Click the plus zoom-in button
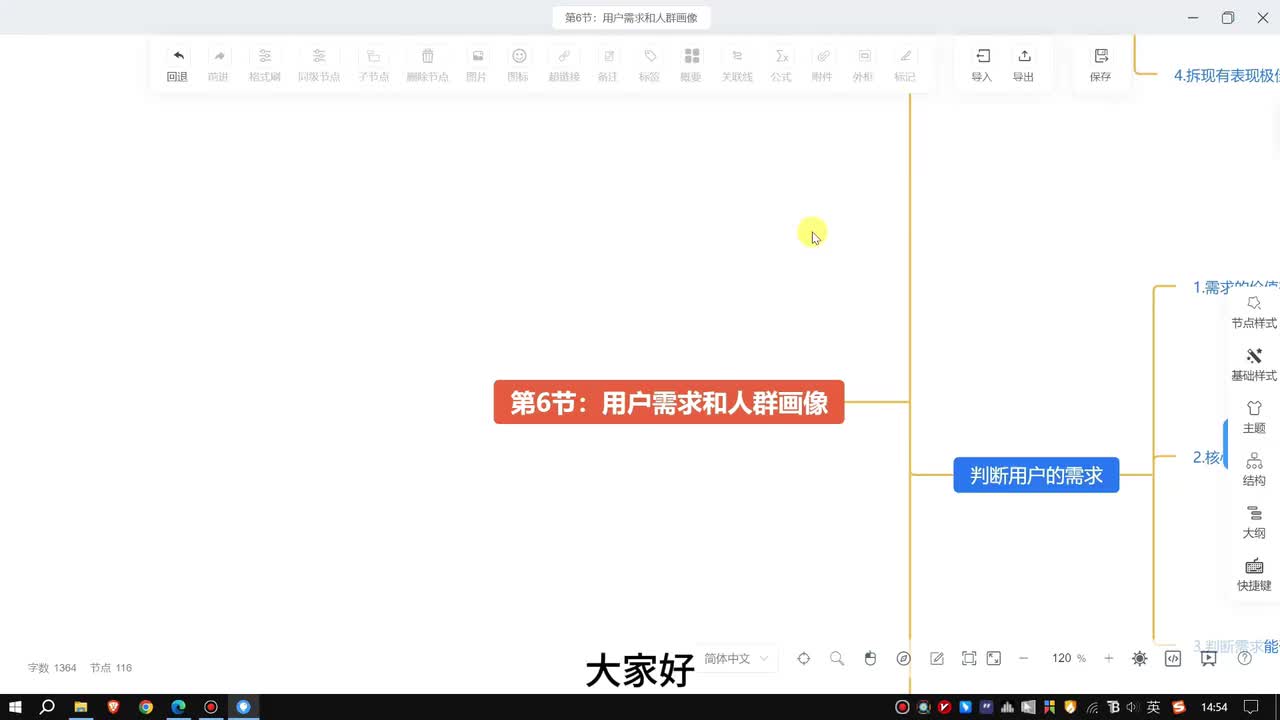 (x=1108, y=658)
